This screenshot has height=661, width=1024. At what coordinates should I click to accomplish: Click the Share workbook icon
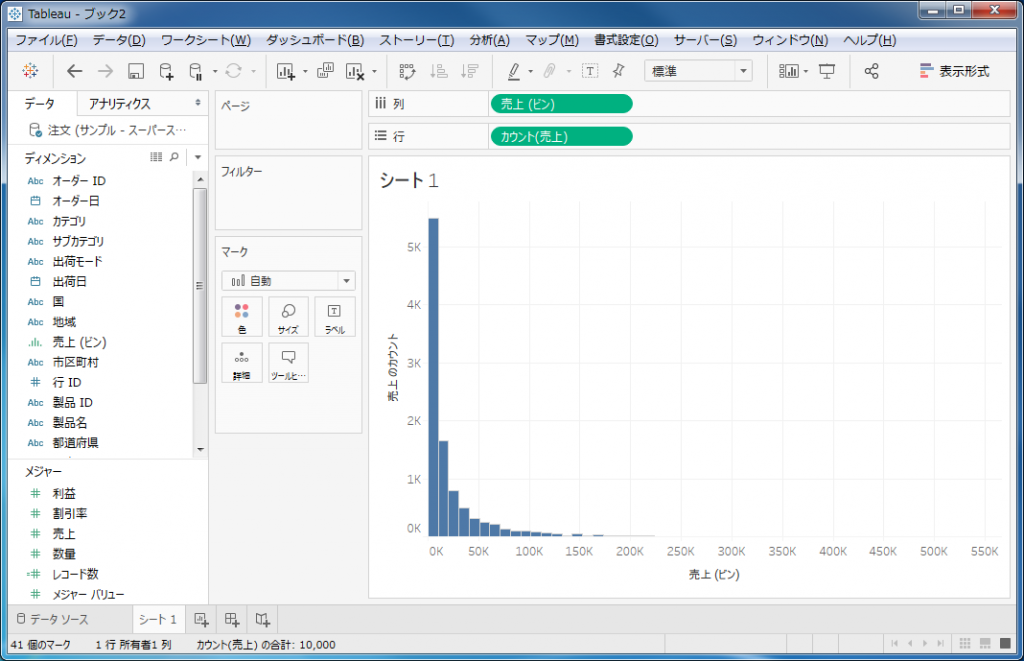(870, 71)
